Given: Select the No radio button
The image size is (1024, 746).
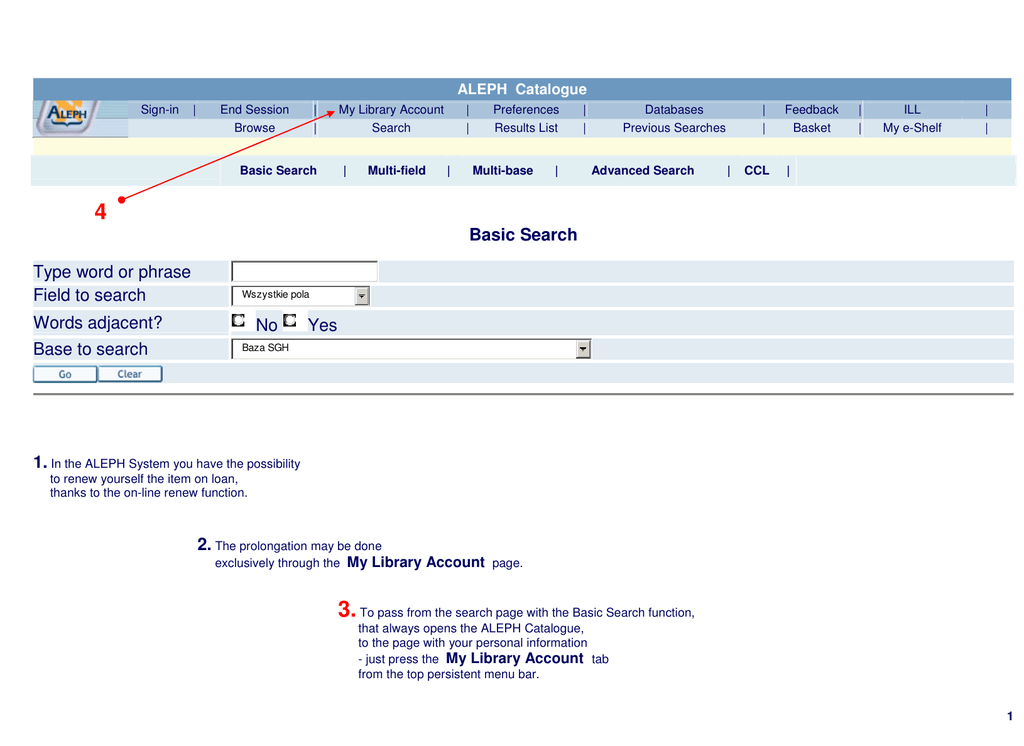Looking at the screenshot, I should [239, 321].
